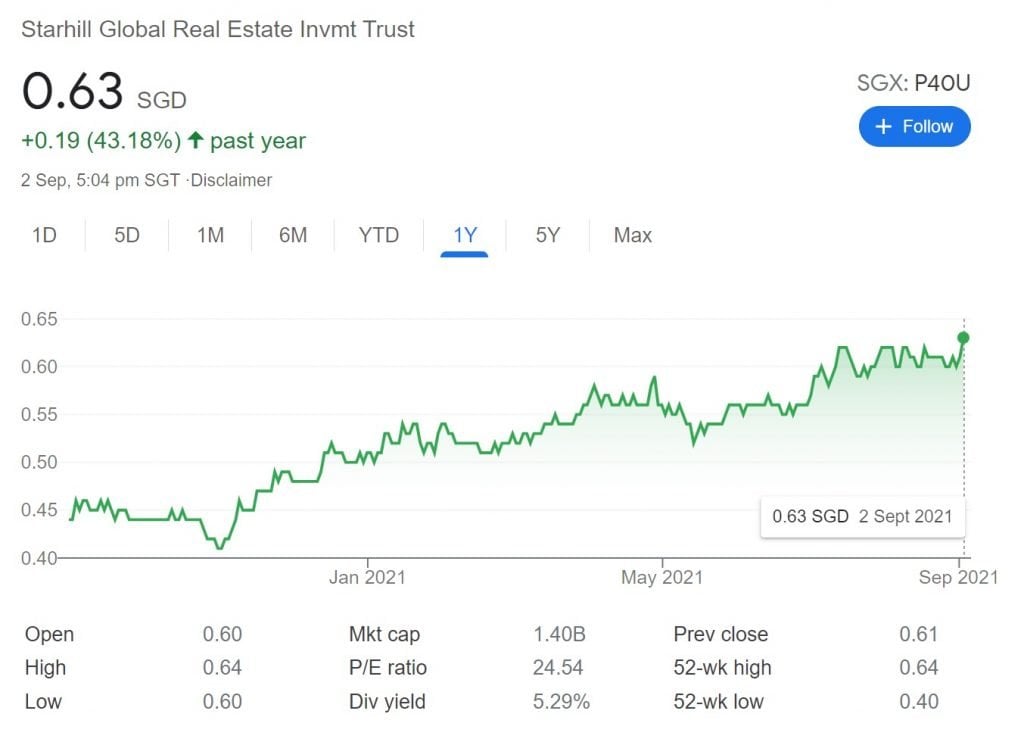Click the timestamp 2 Sep, 5:04 pm SGT

(x=101, y=180)
